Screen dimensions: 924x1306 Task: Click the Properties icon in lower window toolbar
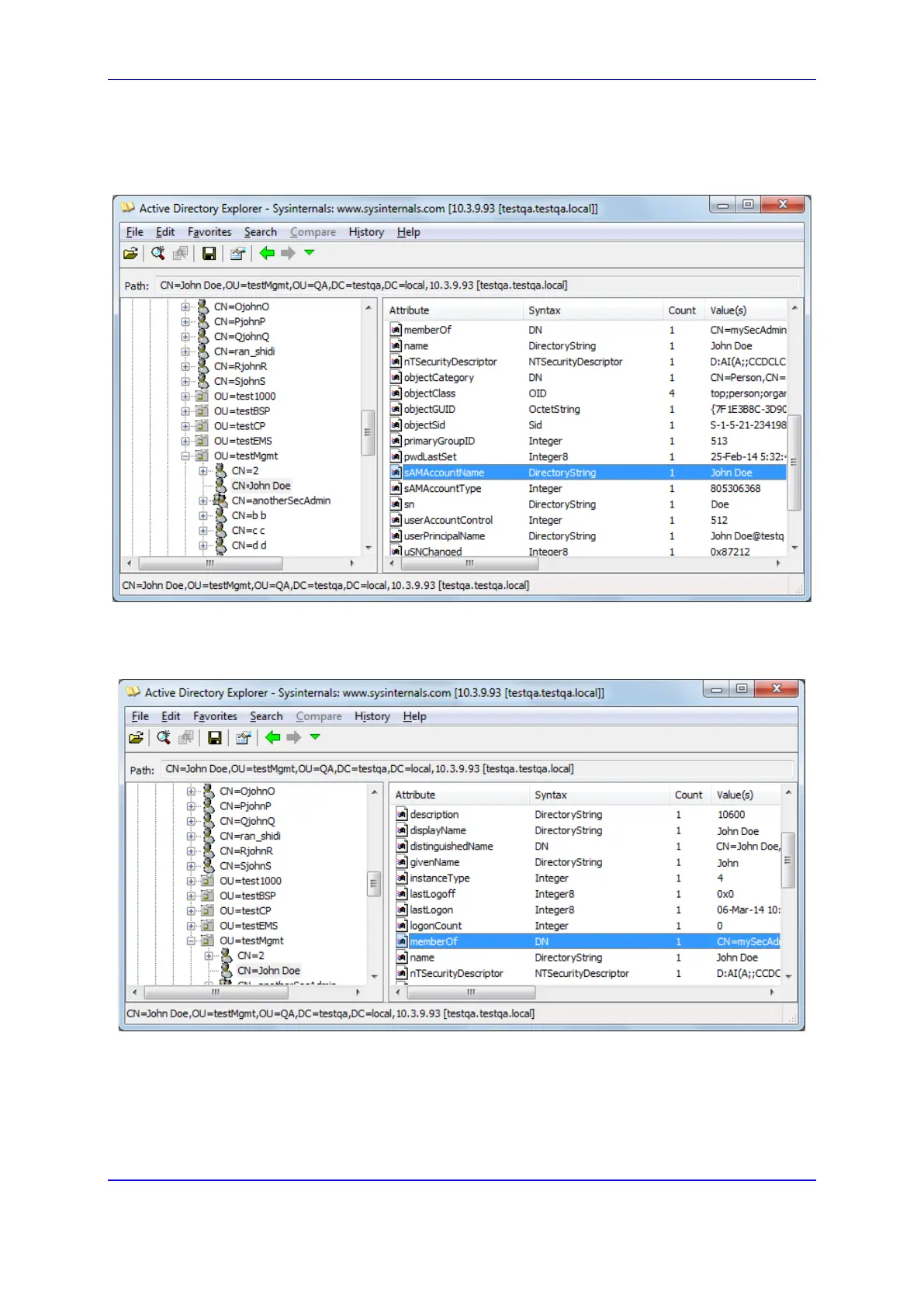(x=243, y=737)
